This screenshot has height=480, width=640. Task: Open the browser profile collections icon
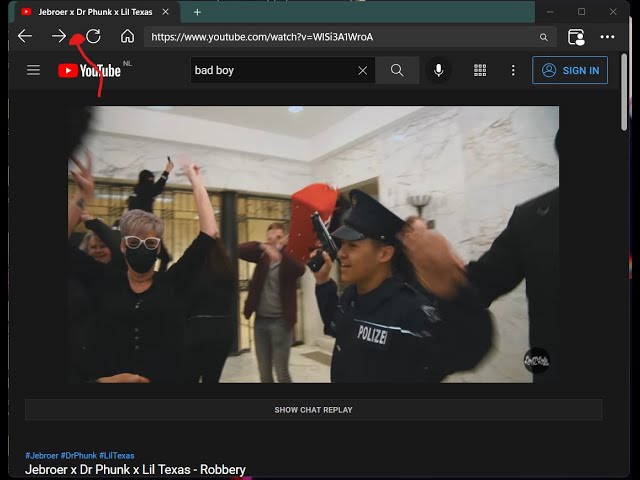tap(576, 37)
